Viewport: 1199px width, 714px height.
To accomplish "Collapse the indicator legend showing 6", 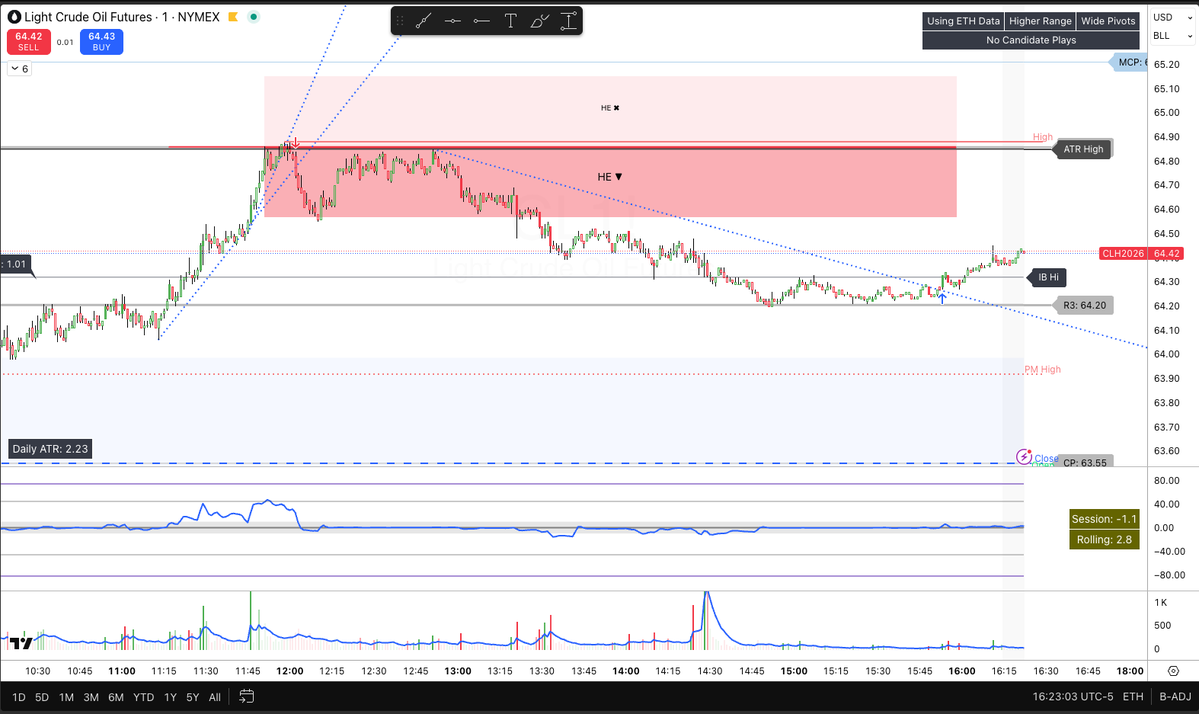I will [19, 69].
